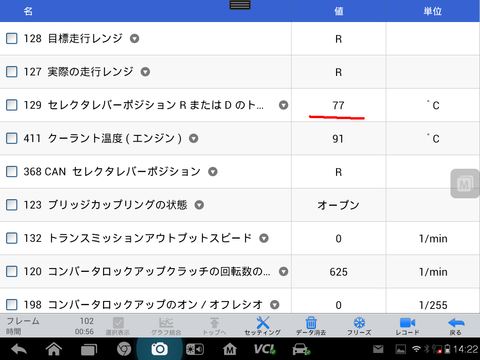Start recording with レコード camera icon

tap(407, 326)
